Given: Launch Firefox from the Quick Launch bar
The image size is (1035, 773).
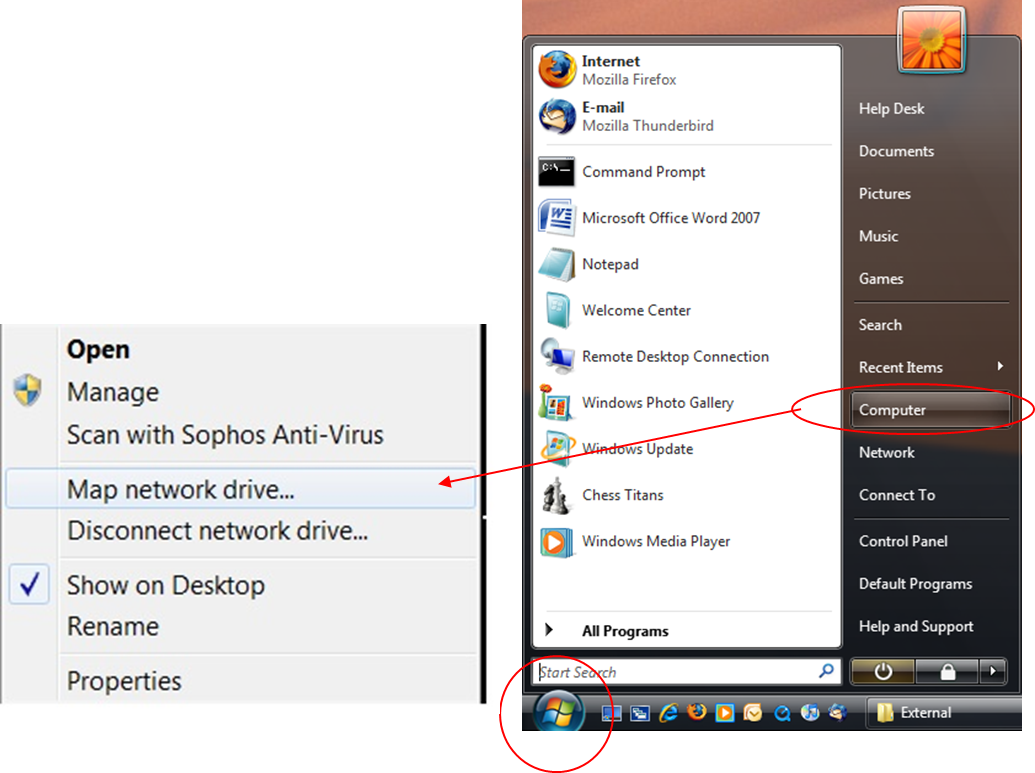Looking at the screenshot, I should click(696, 712).
